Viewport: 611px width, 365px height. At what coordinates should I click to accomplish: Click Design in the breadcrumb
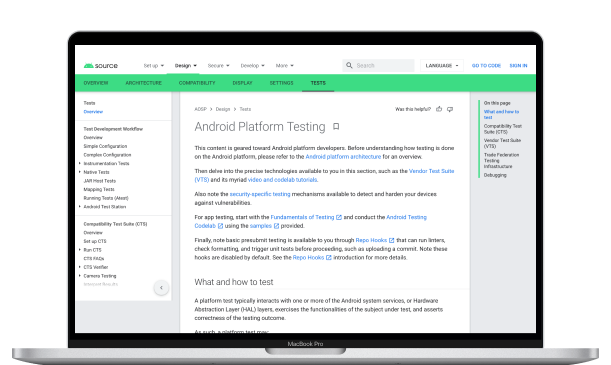[x=223, y=109]
